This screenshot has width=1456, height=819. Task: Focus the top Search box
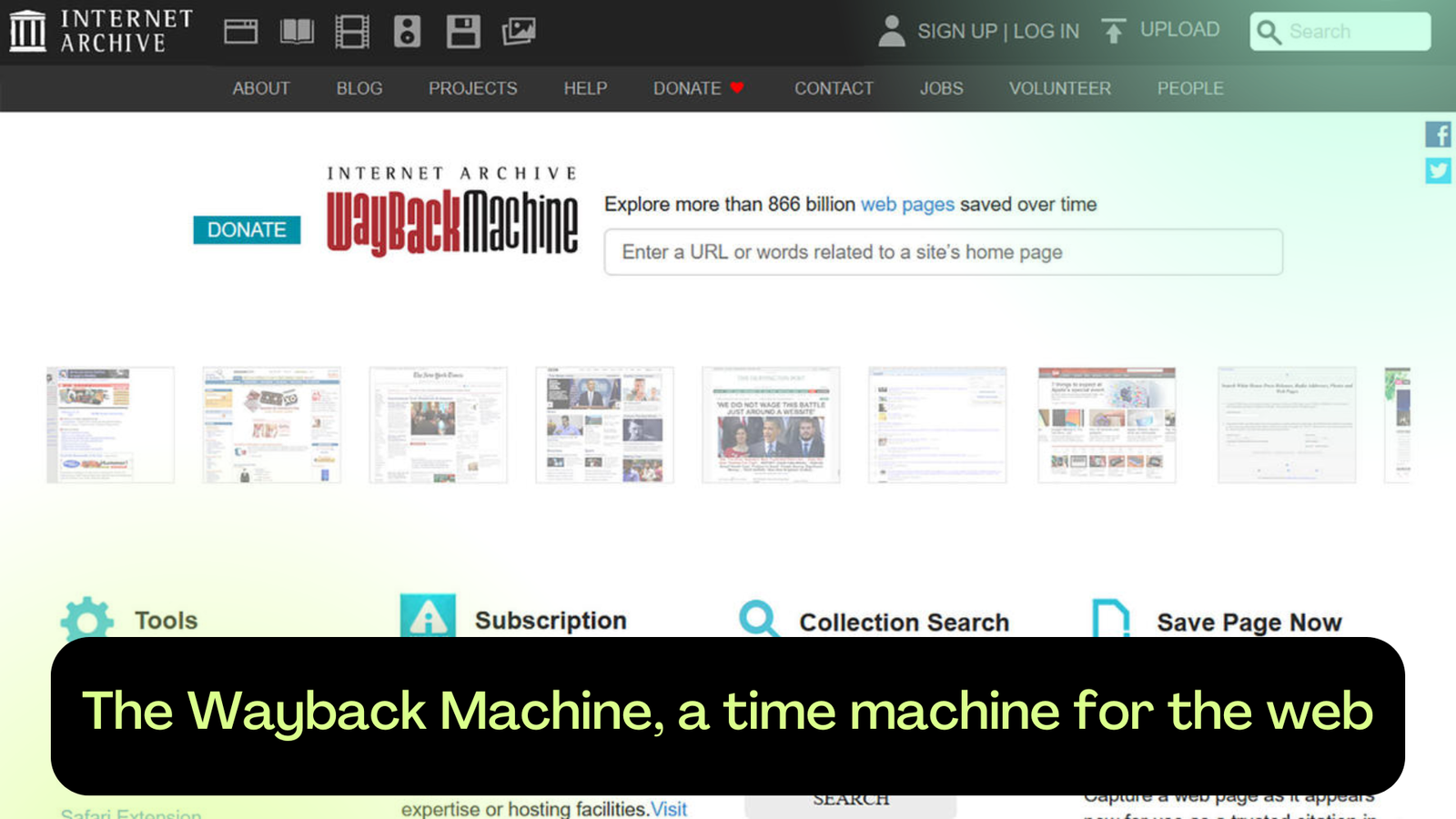point(1340,32)
